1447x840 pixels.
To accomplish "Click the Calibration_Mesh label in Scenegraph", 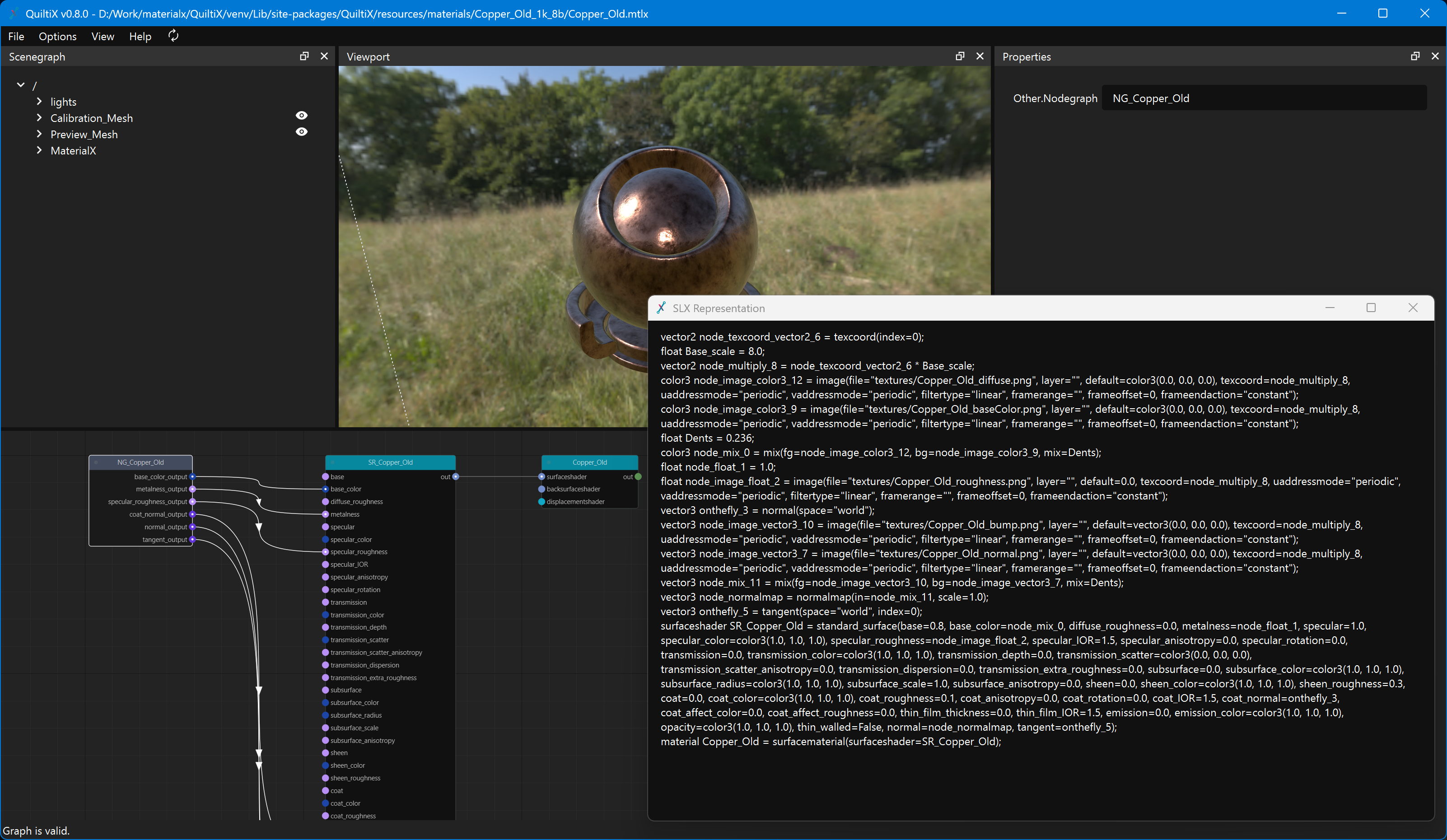I will click(91, 118).
